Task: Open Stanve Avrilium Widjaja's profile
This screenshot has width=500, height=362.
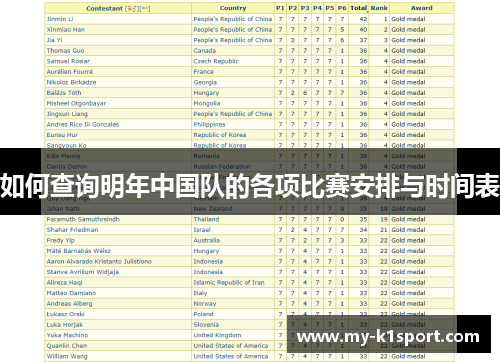Action: coord(83,272)
